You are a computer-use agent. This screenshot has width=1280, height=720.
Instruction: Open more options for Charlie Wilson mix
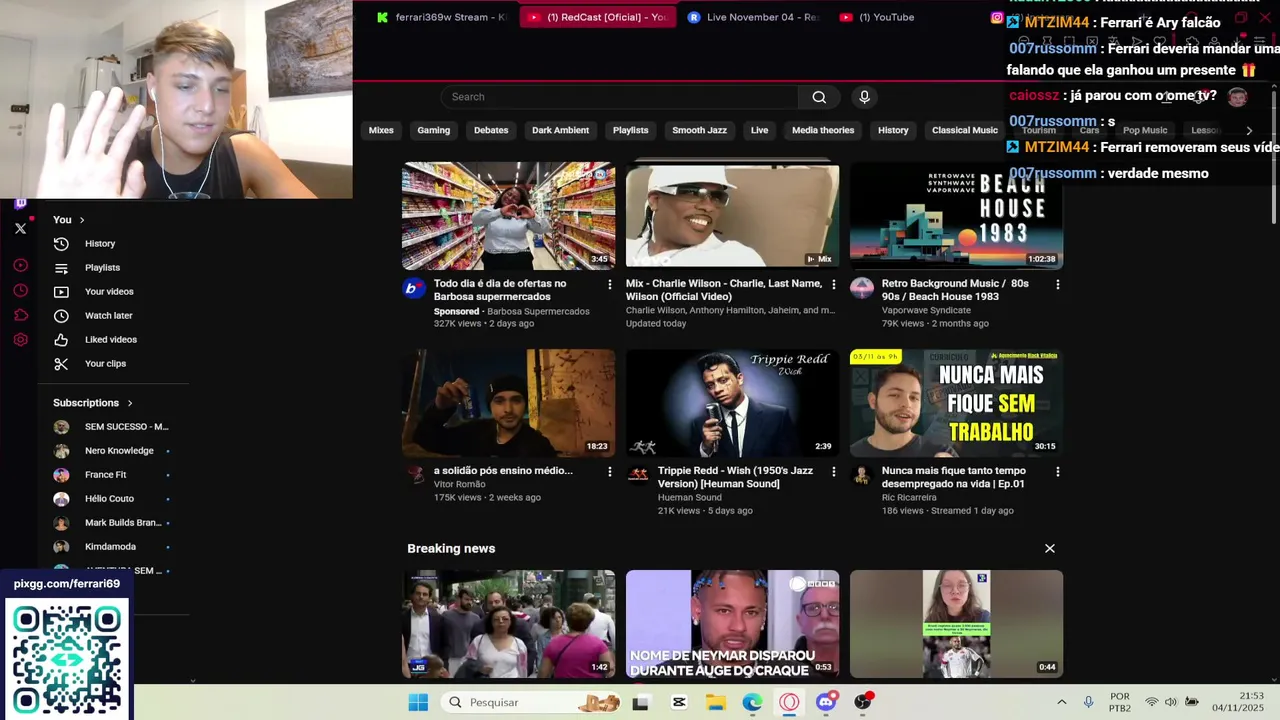tap(834, 285)
